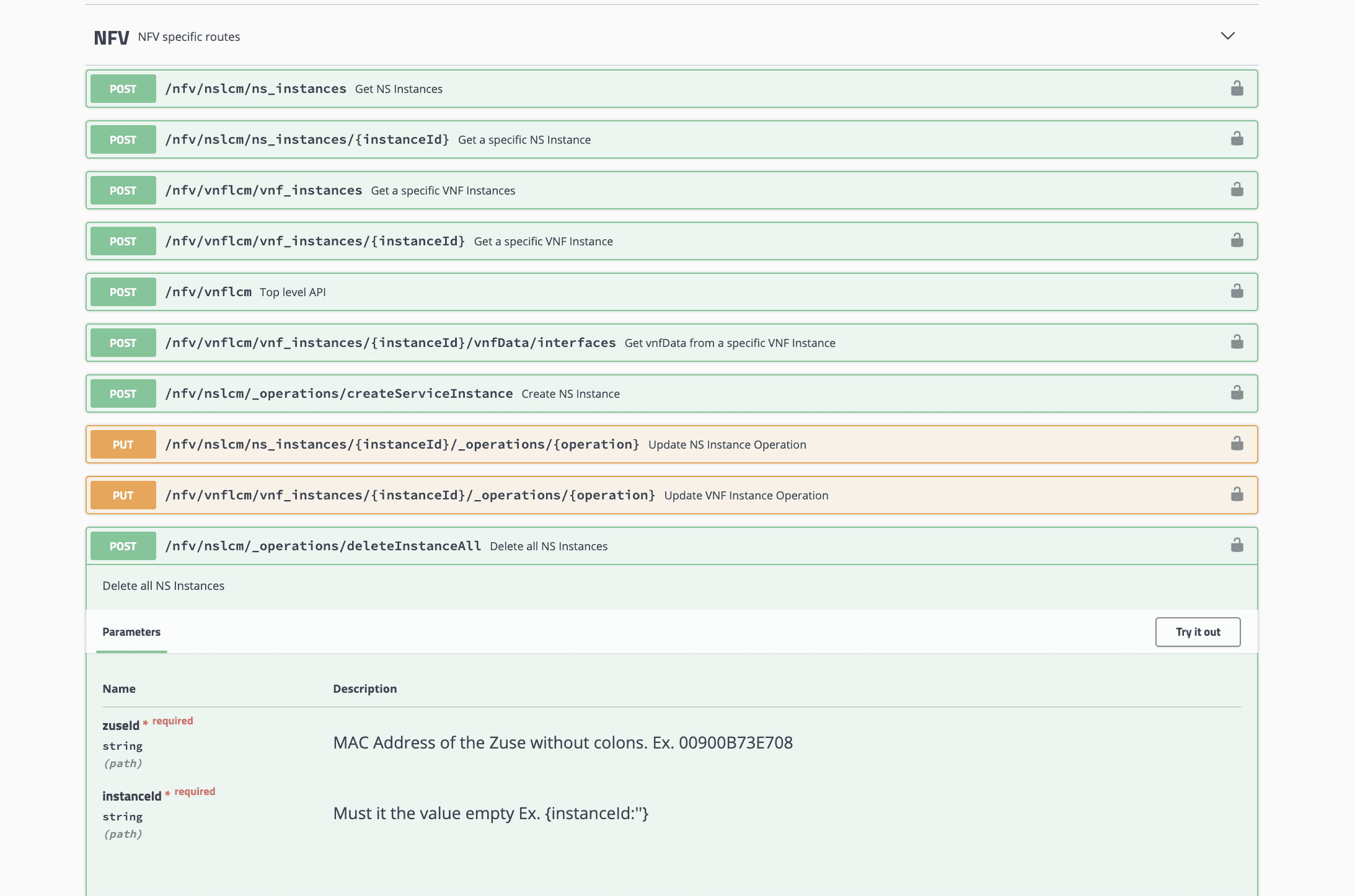Open the authorization lock for ns_instances POST endpoint

click(1237, 88)
